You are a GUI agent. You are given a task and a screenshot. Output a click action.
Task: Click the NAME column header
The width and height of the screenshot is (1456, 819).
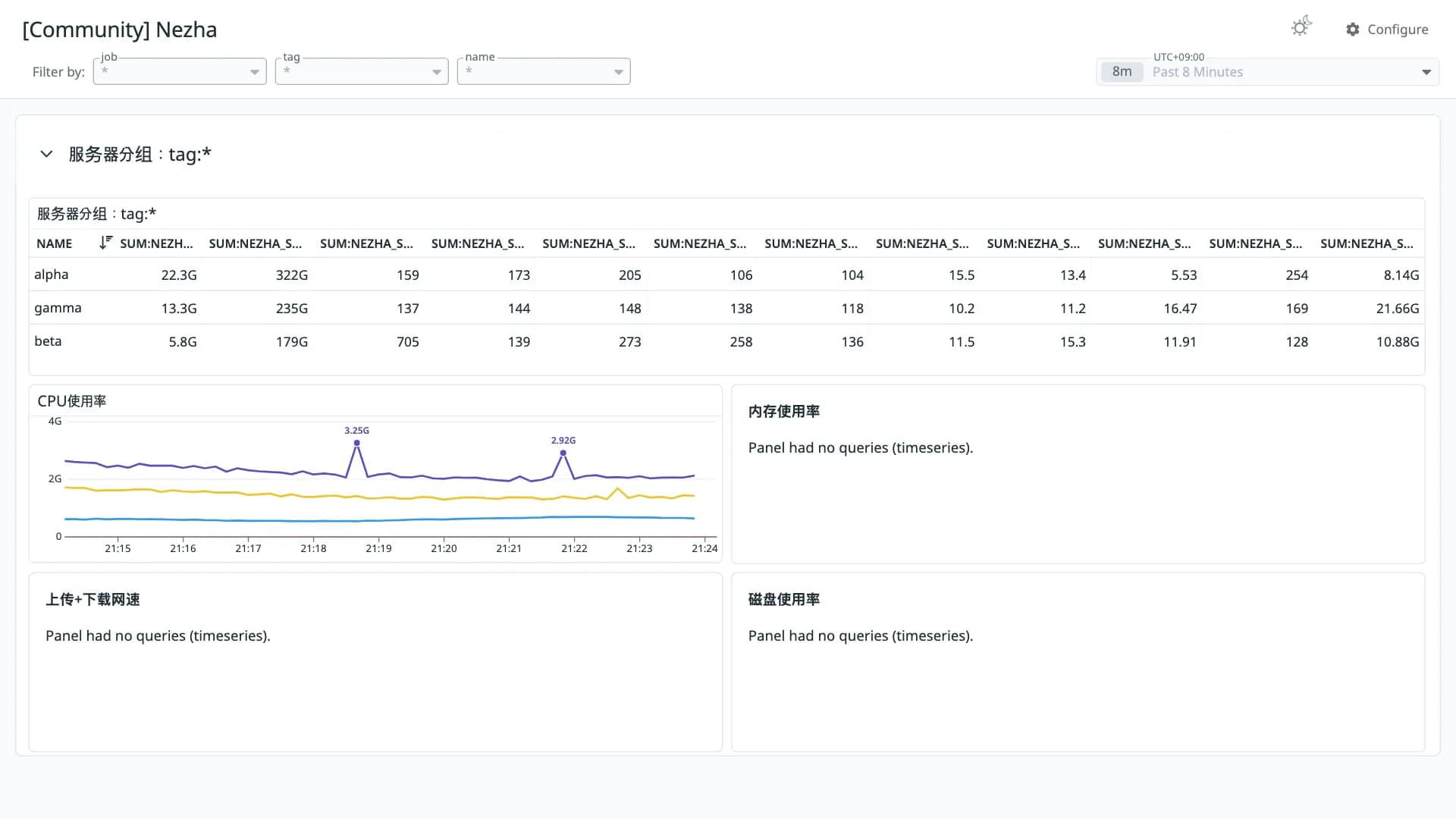(x=55, y=243)
